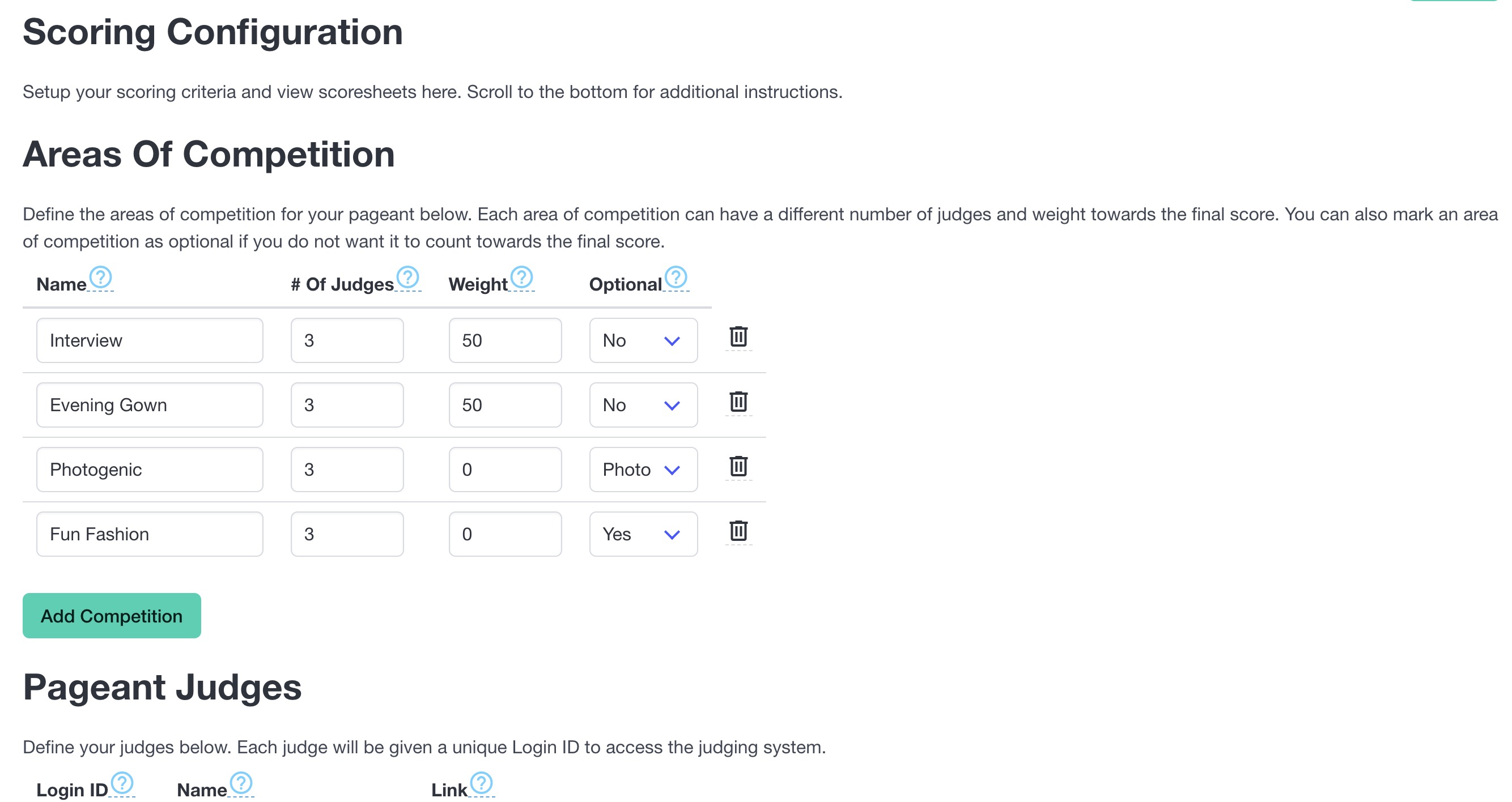Expand Optional dropdown for Evening Gown
Image resolution: width=1512 pixels, height=802 pixels.
(x=643, y=405)
